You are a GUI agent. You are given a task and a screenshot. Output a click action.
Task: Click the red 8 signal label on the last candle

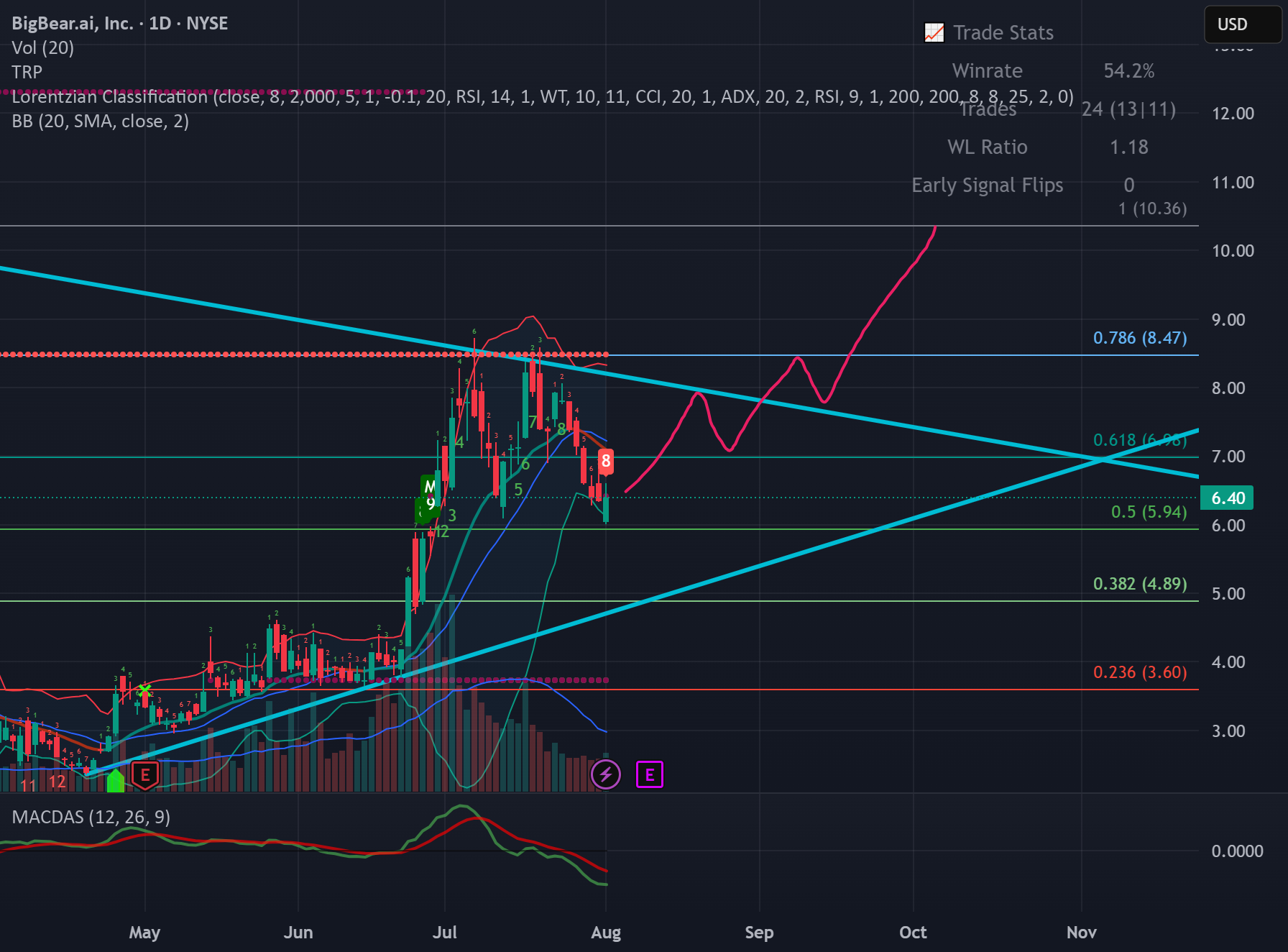[x=606, y=462]
